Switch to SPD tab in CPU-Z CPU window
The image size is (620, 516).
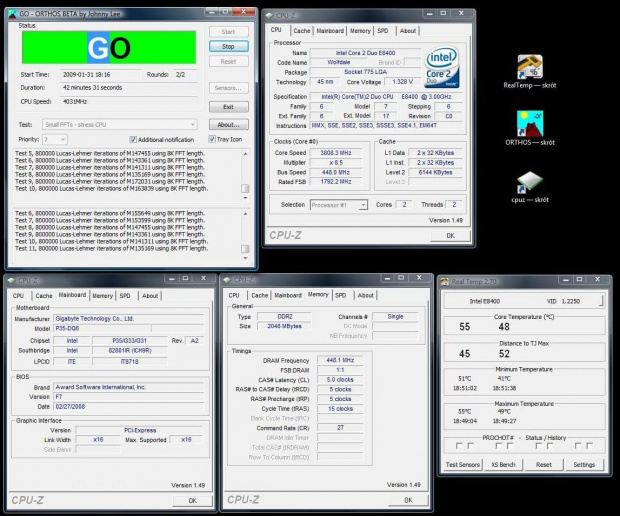tap(383, 31)
